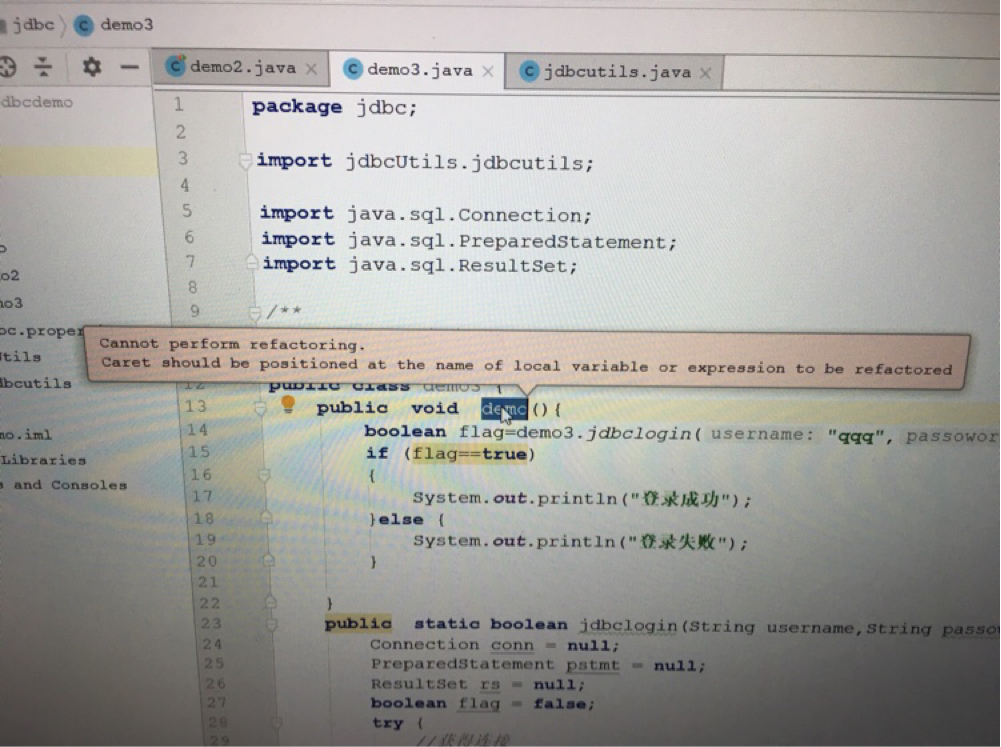Viewport: 1001px width, 747px height.
Task: Switch to the demo3.java tab
Action: (419, 70)
